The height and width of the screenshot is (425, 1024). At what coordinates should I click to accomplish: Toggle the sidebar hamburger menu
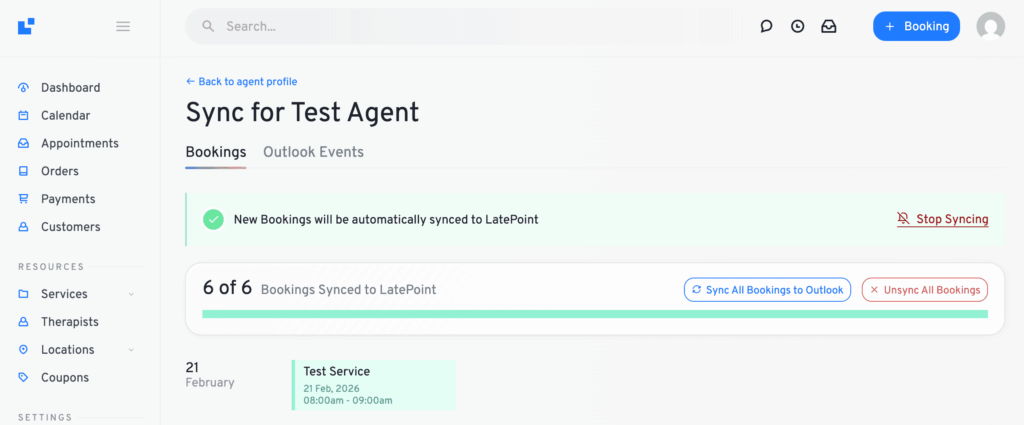pyautogui.click(x=123, y=26)
